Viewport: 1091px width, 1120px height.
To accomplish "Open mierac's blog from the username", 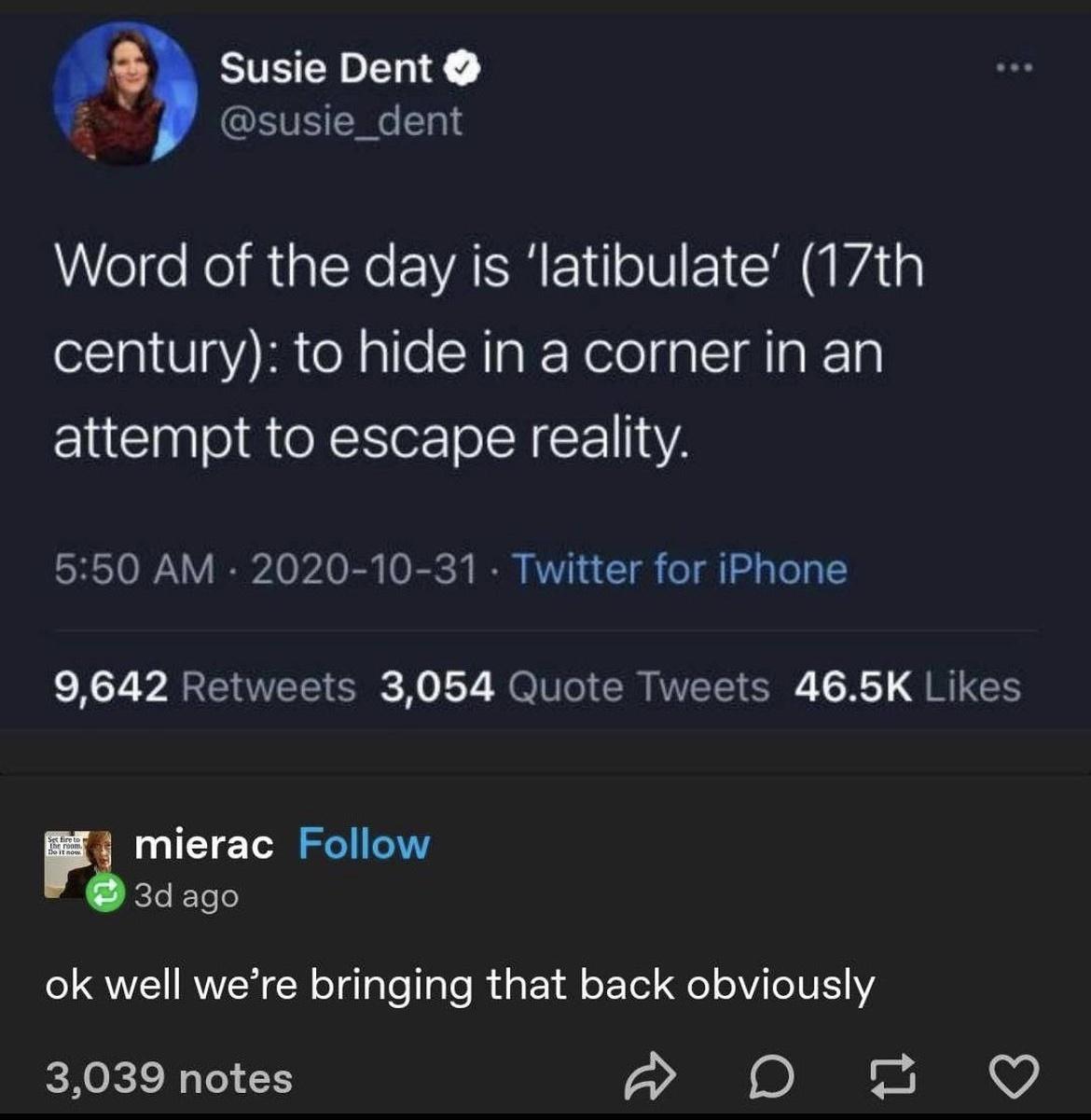I will click(x=203, y=846).
